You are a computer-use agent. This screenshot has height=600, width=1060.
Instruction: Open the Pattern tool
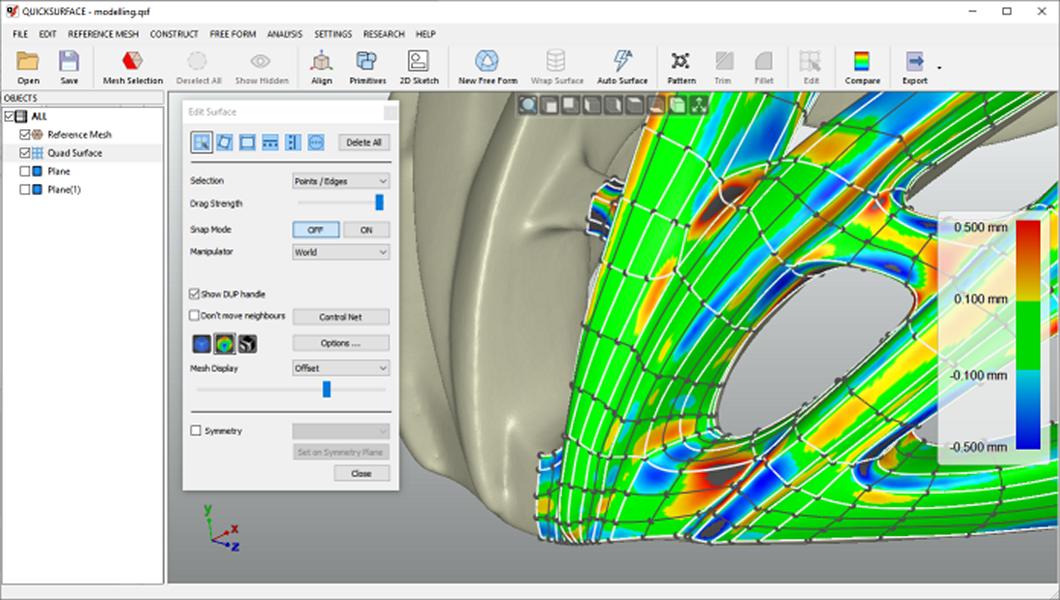click(x=681, y=62)
